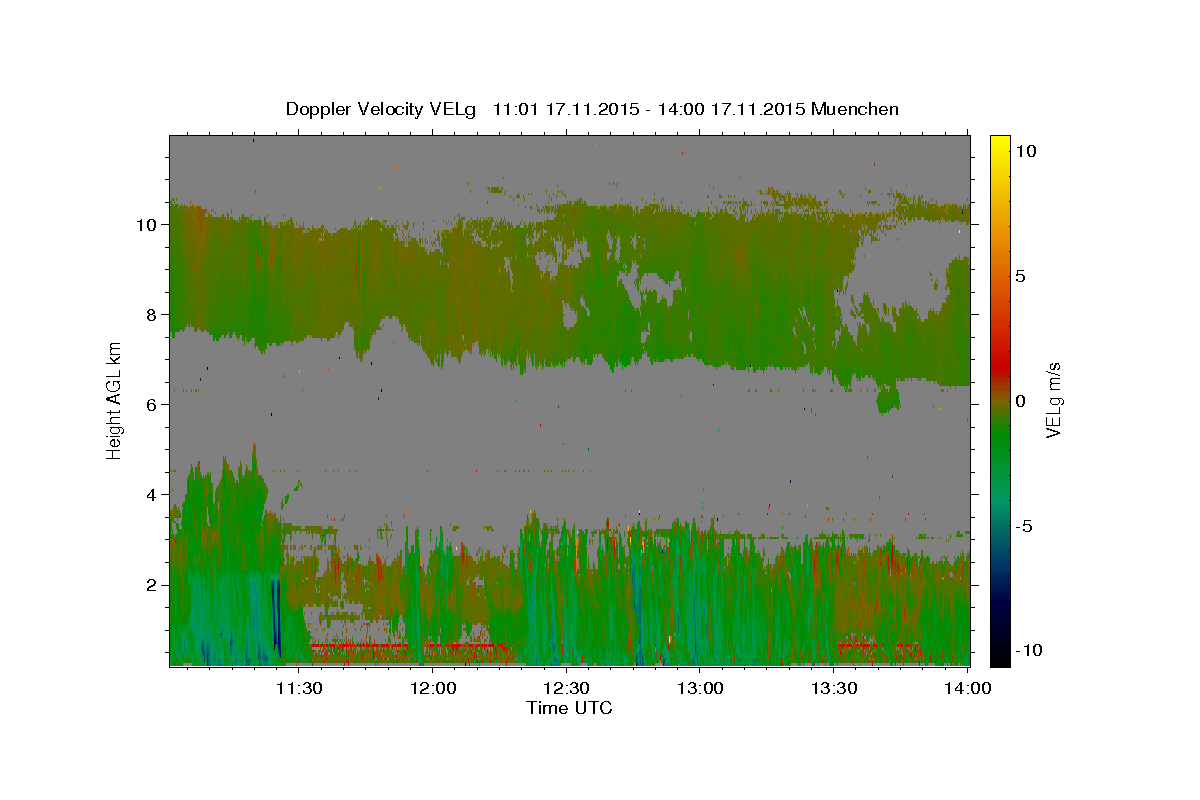Click the height tick label 8
The height and width of the screenshot is (800, 1200).
tap(153, 315)
